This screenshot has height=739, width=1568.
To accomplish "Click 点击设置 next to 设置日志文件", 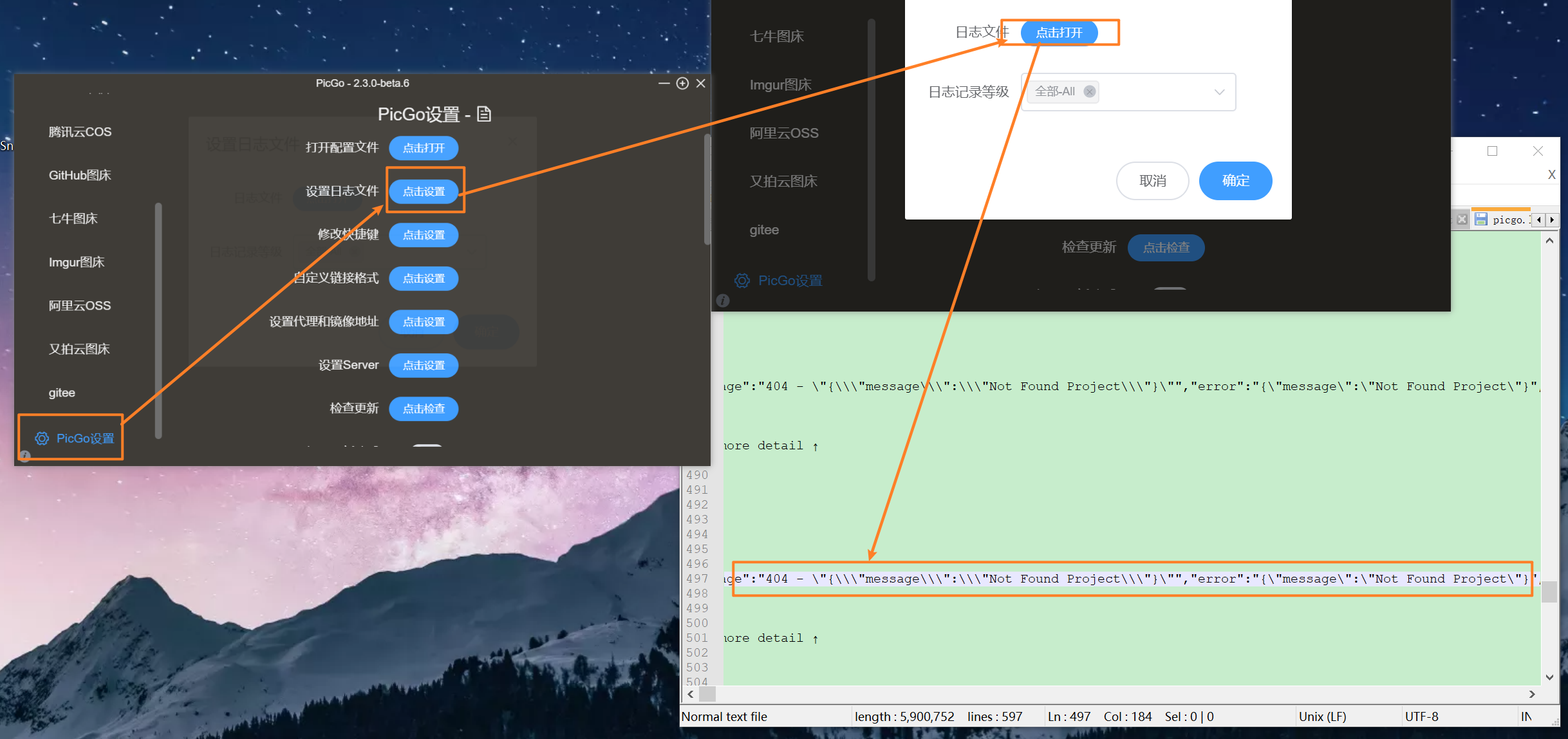I will (x=424, y=191).
